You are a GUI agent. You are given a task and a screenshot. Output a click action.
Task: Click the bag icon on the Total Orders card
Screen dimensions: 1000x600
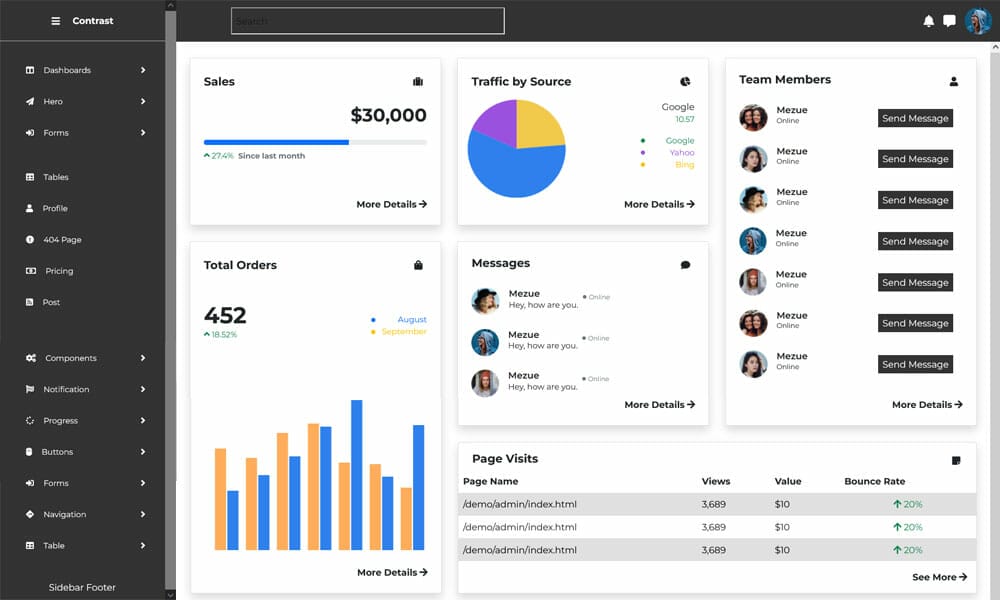pos(419,265)
